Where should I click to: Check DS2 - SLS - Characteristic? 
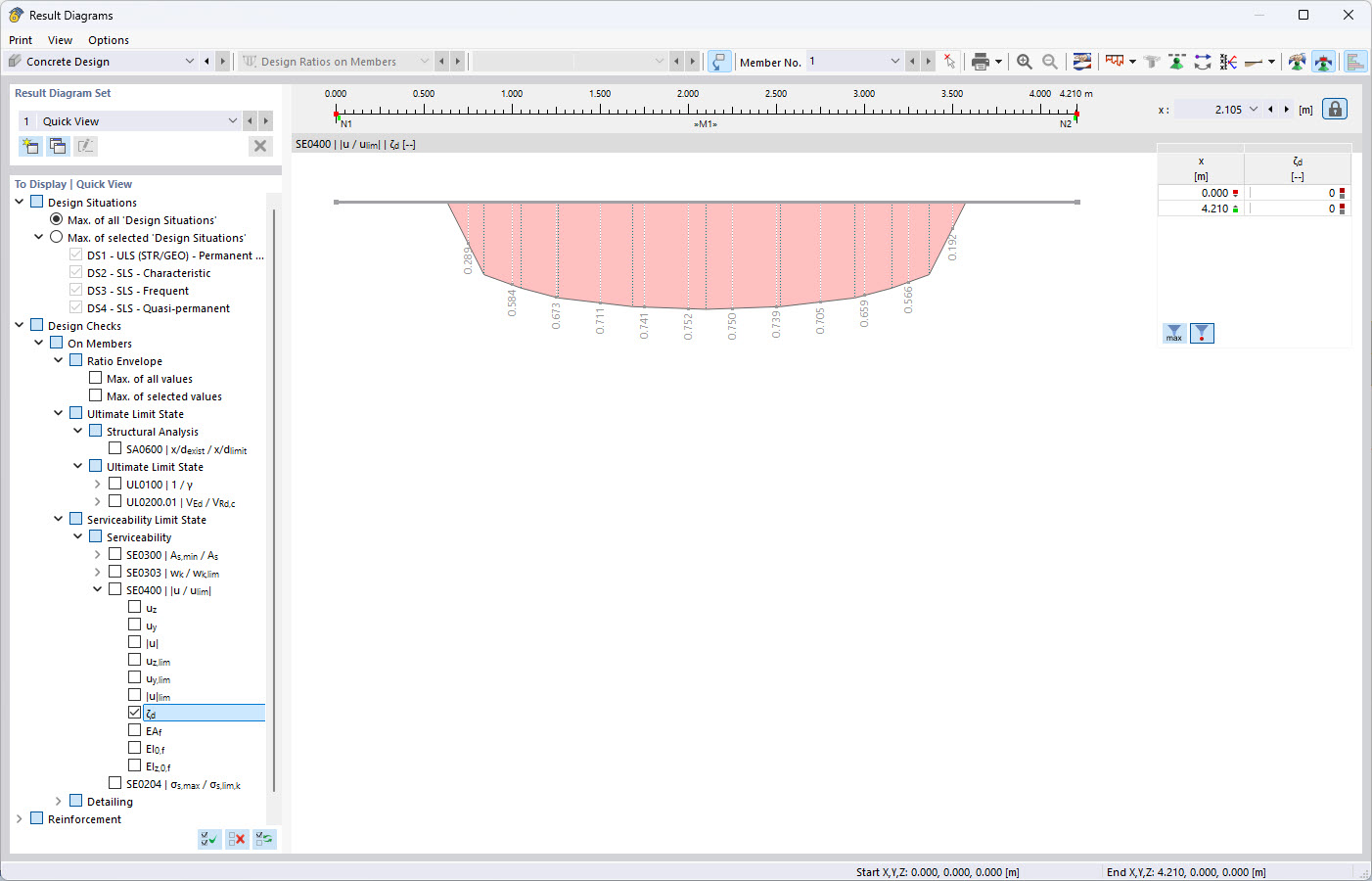(x=74, y=273)
